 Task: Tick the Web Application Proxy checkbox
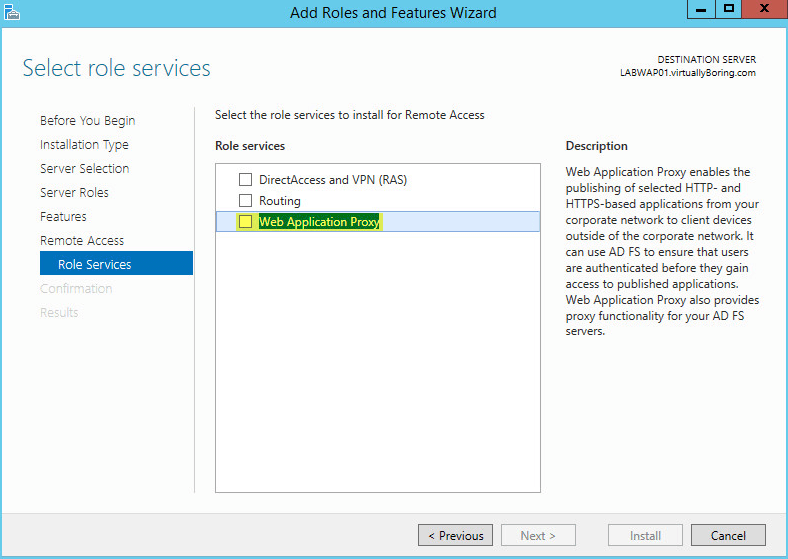[x=245, y=222]
